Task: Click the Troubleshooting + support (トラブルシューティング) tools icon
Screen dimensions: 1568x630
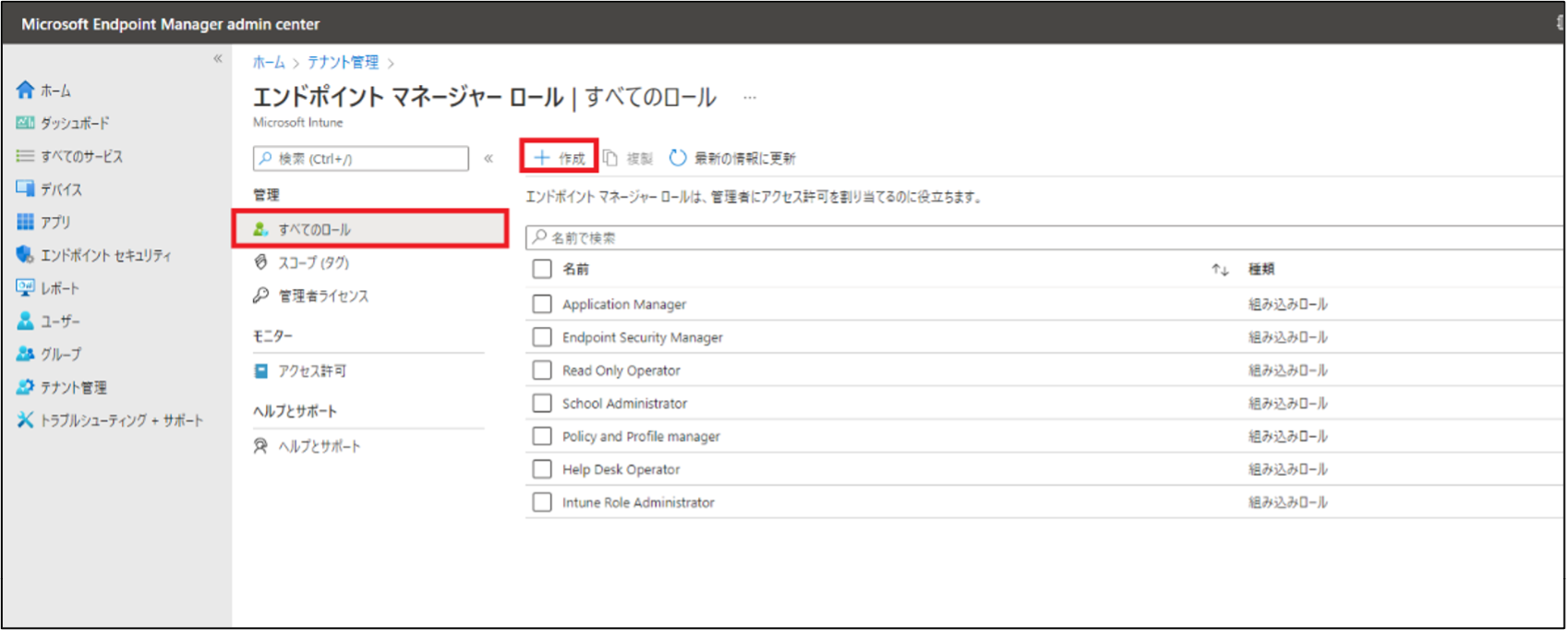Action: click(25, 420)
